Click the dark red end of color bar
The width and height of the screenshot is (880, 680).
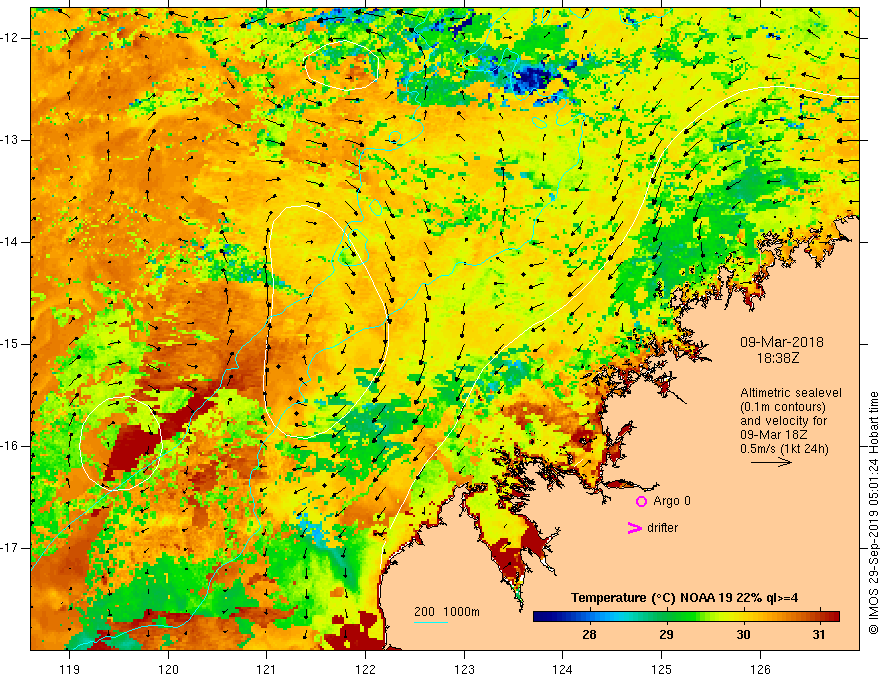[833, 616]
